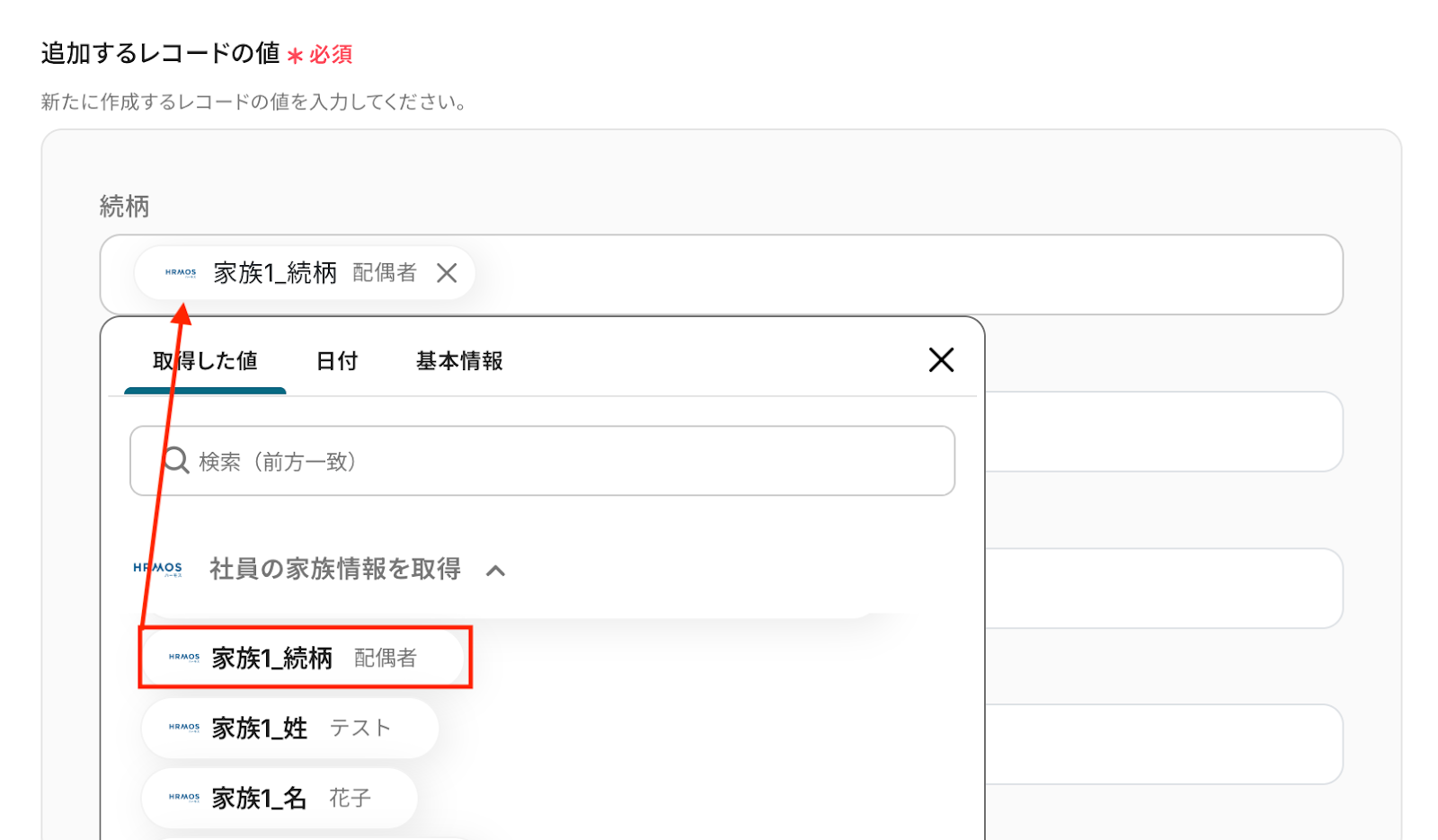Click HRMOS icon in the 続柄 field tag

(x=181, y=272)
